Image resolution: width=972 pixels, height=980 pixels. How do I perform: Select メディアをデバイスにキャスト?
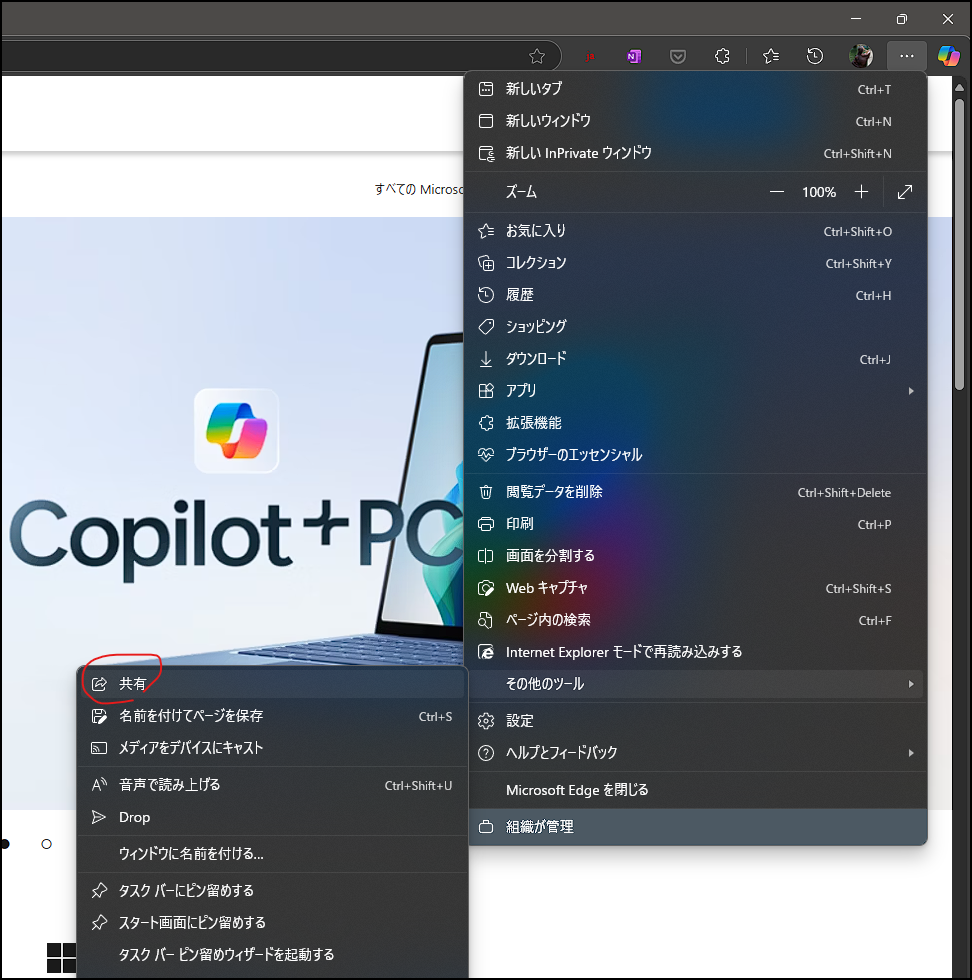[273, 748]
